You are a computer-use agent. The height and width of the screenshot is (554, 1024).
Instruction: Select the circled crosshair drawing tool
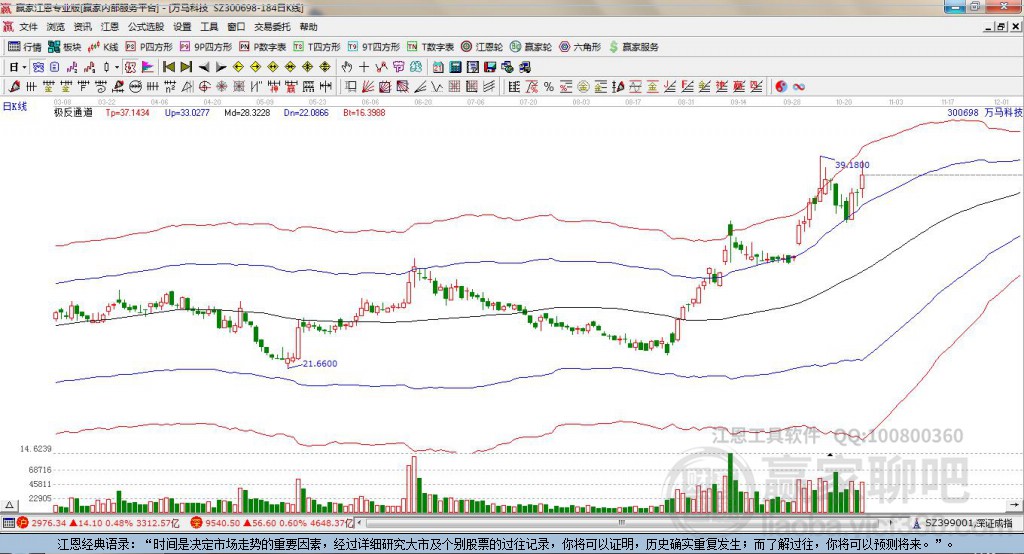(x=204, y=87)
